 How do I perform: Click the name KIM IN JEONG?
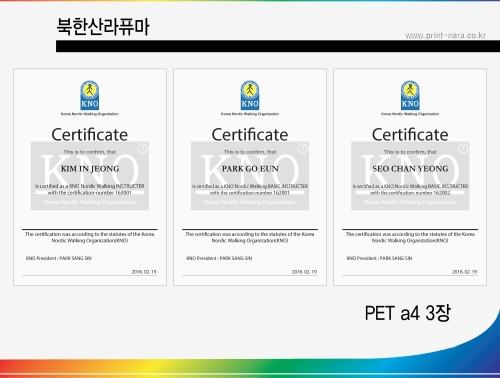click(90, 169)
